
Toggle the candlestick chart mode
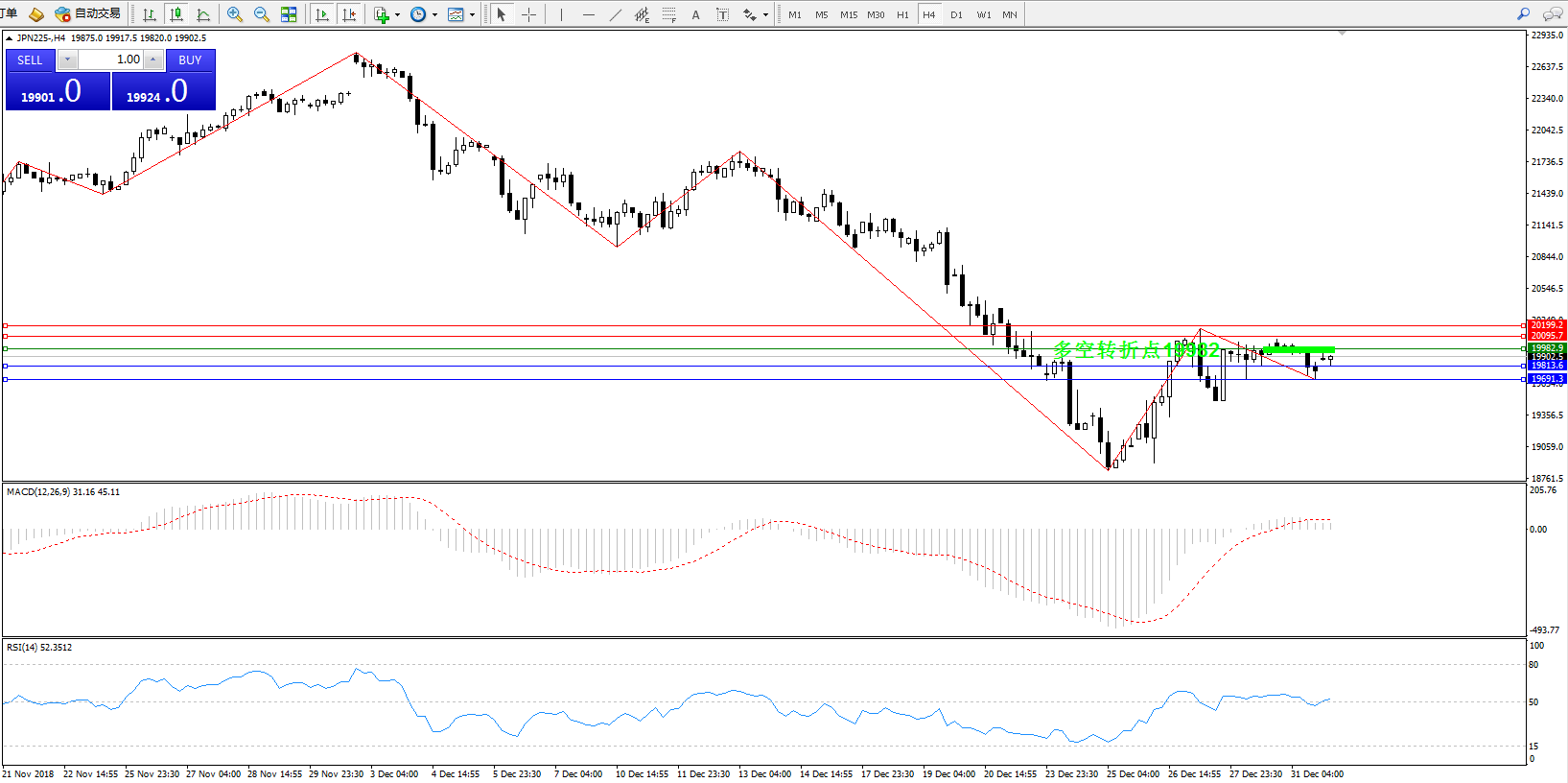pyautogui.click(x=176, y=14)
